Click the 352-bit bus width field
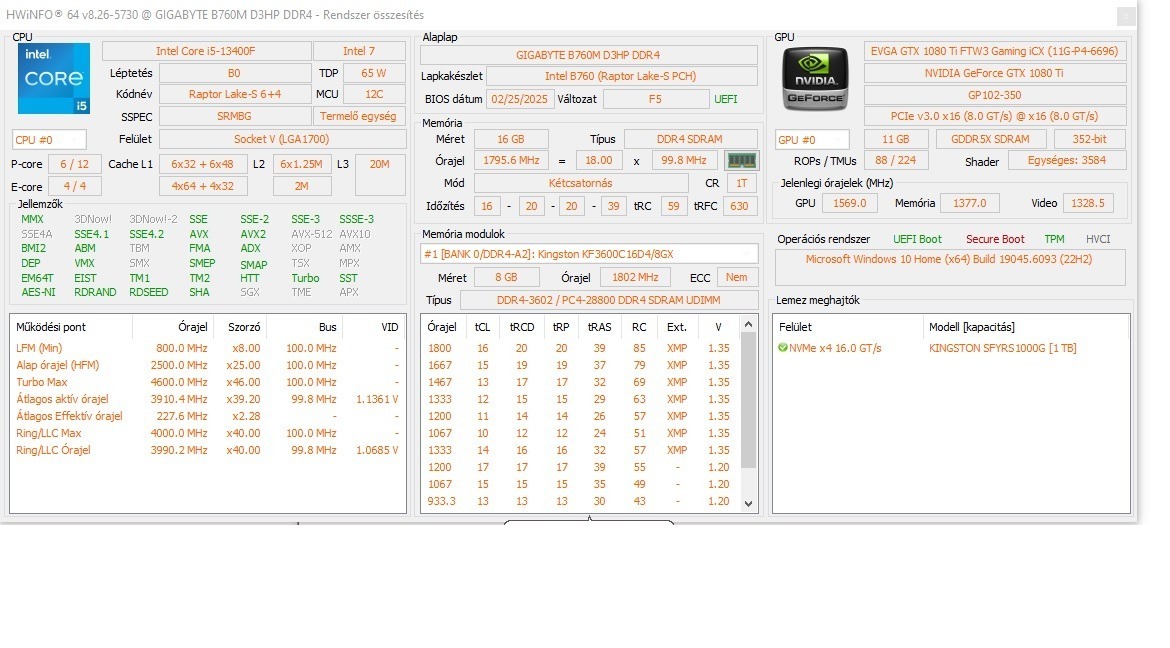 (x=1089, y=140)
